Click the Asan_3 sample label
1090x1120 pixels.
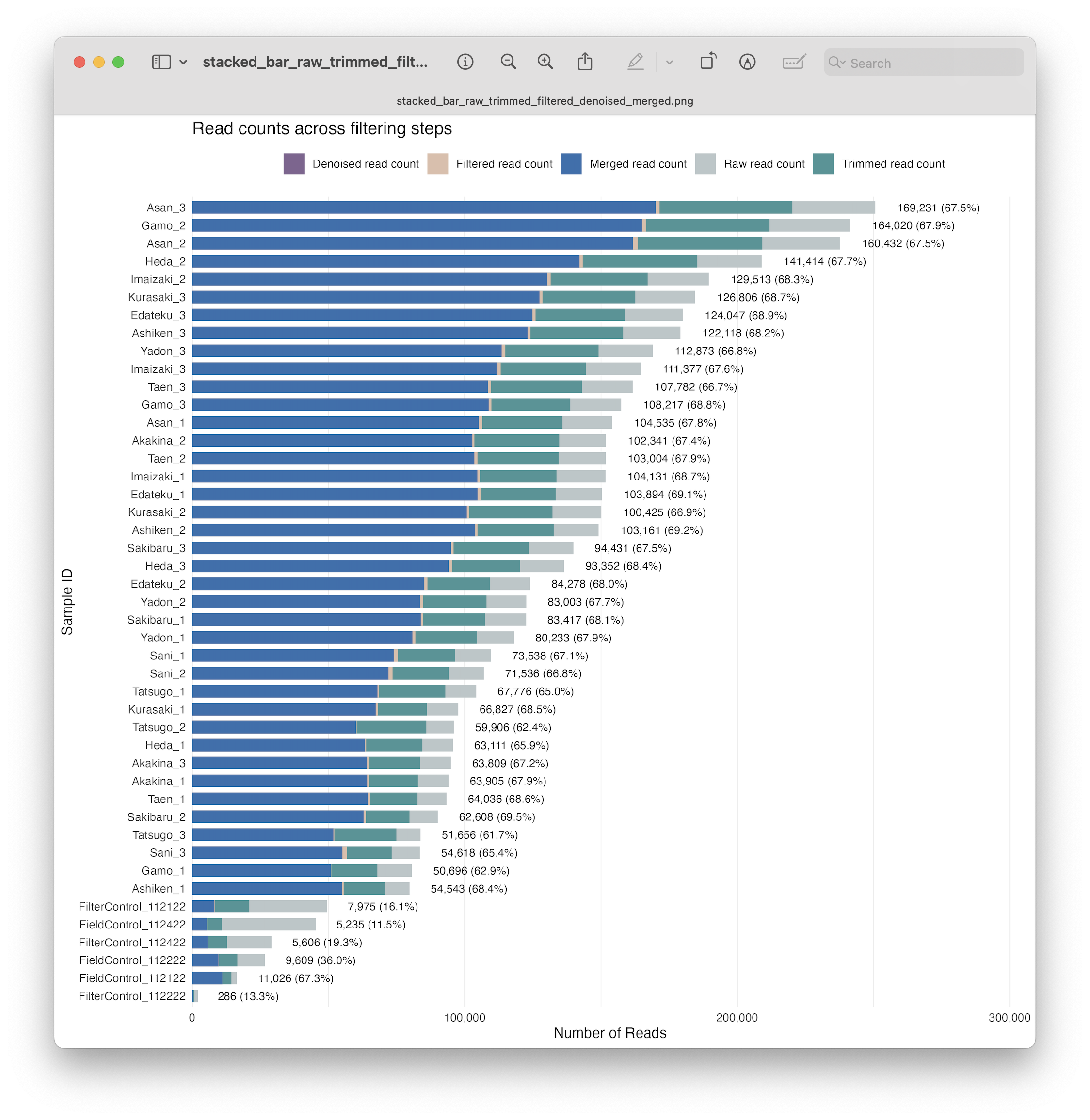click(166, 208)
